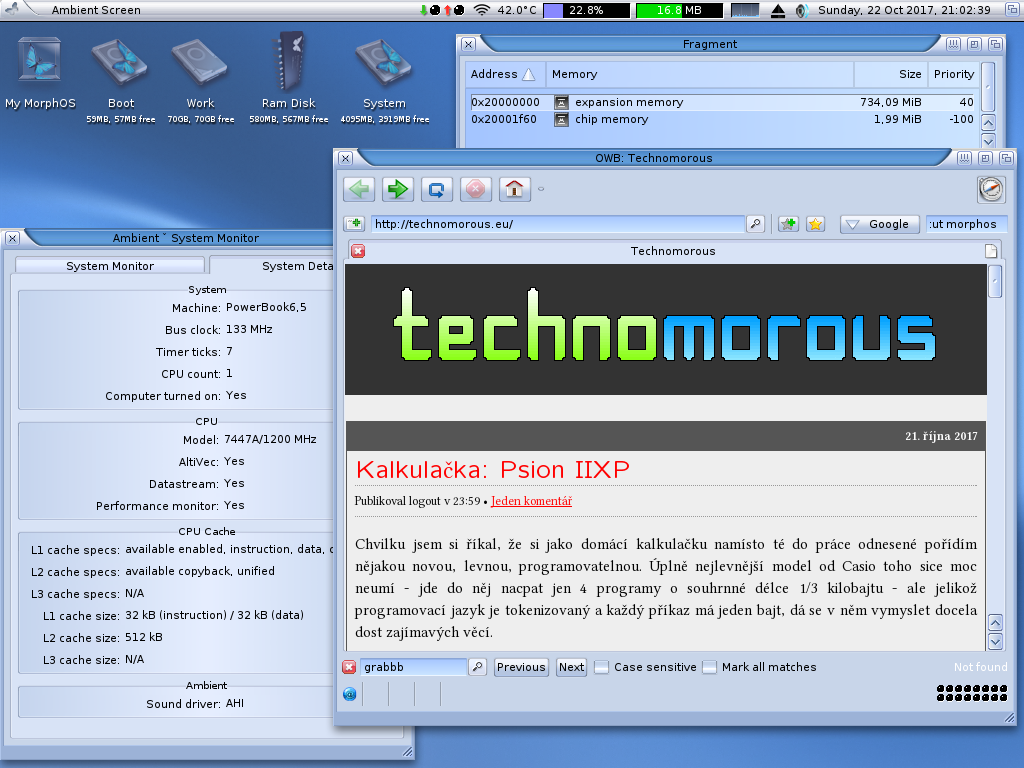Select the Technomorous browser tab
The image size is (1024, 768).
[x=672, y=251]
